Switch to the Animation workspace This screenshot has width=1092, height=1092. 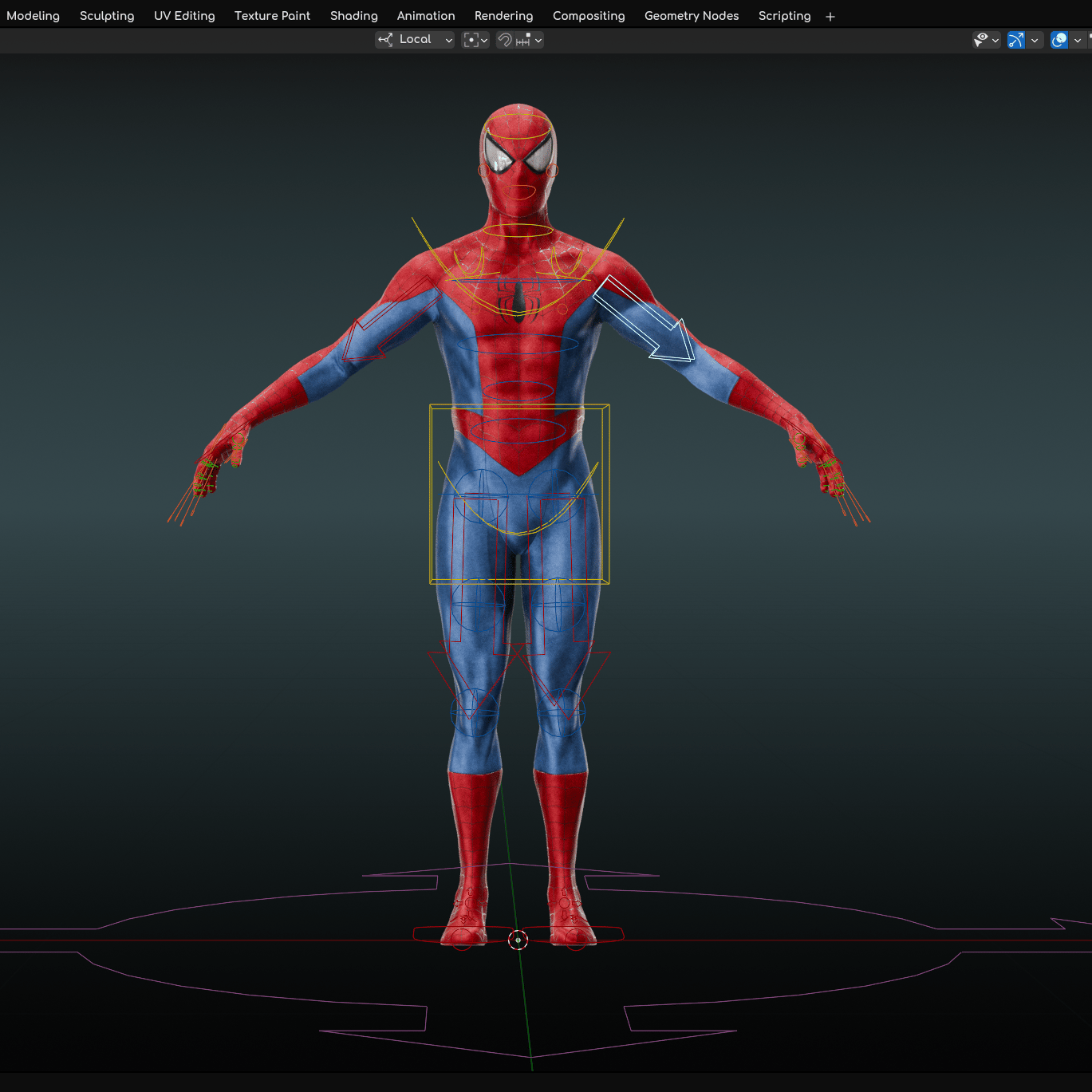426,16
